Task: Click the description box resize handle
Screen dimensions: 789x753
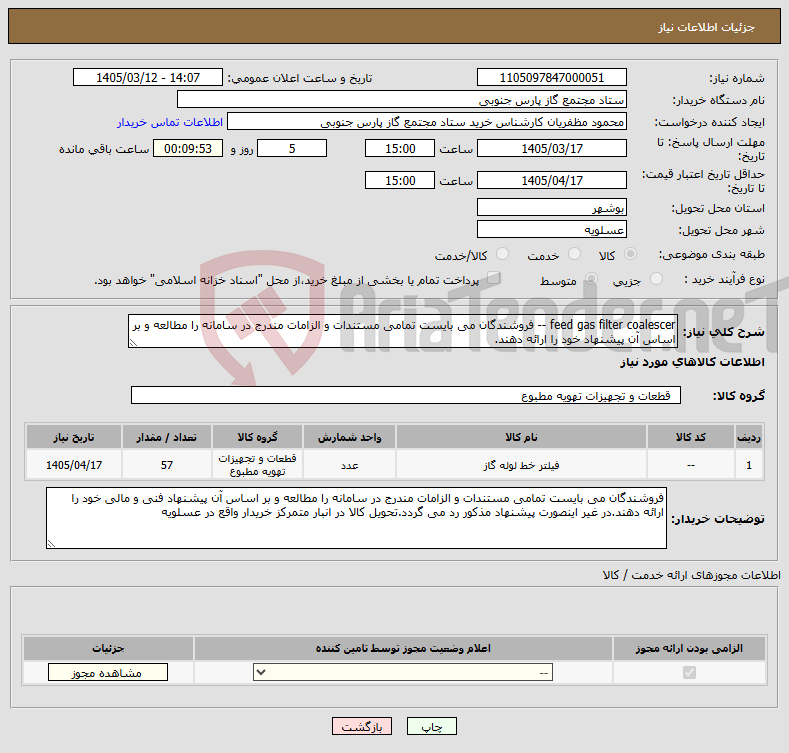Action: coord(133,343)
